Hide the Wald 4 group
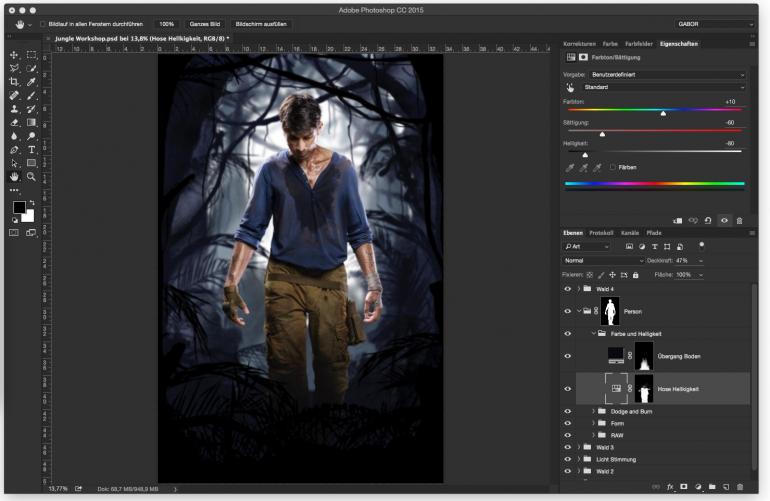 (568, 289)
